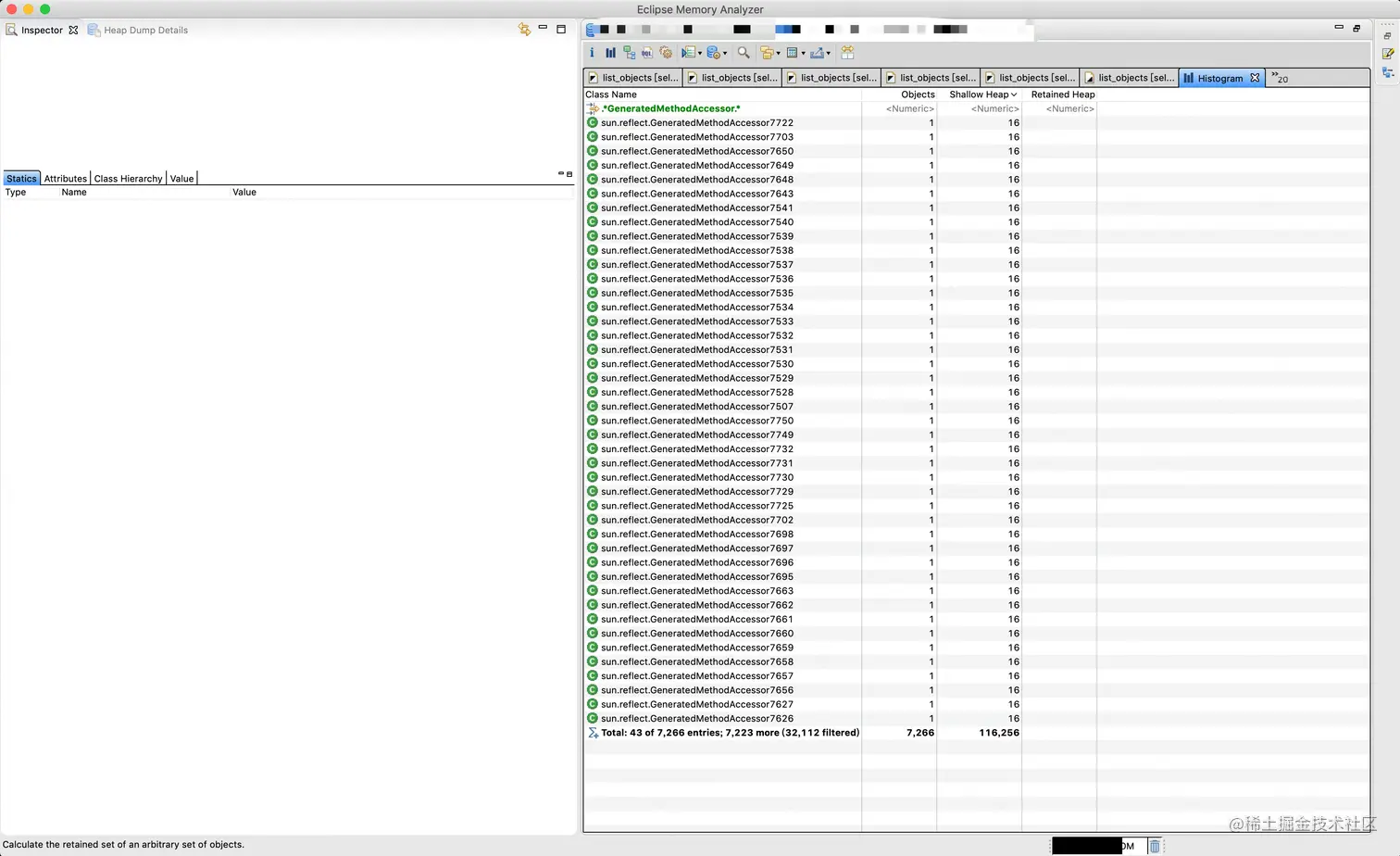Click the regex filter row icon

click(x=593, y=108)
